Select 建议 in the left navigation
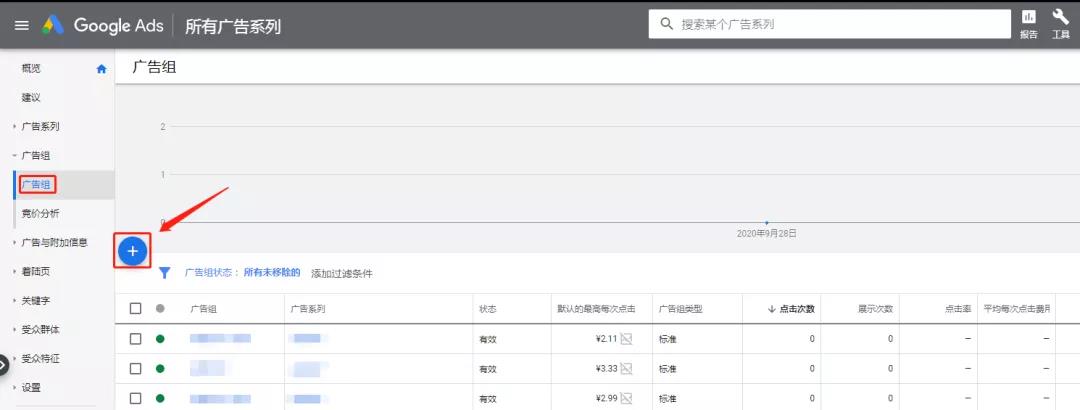Image resolution: width=1080 pixels, height=410 pixels. tap(31, 98)
